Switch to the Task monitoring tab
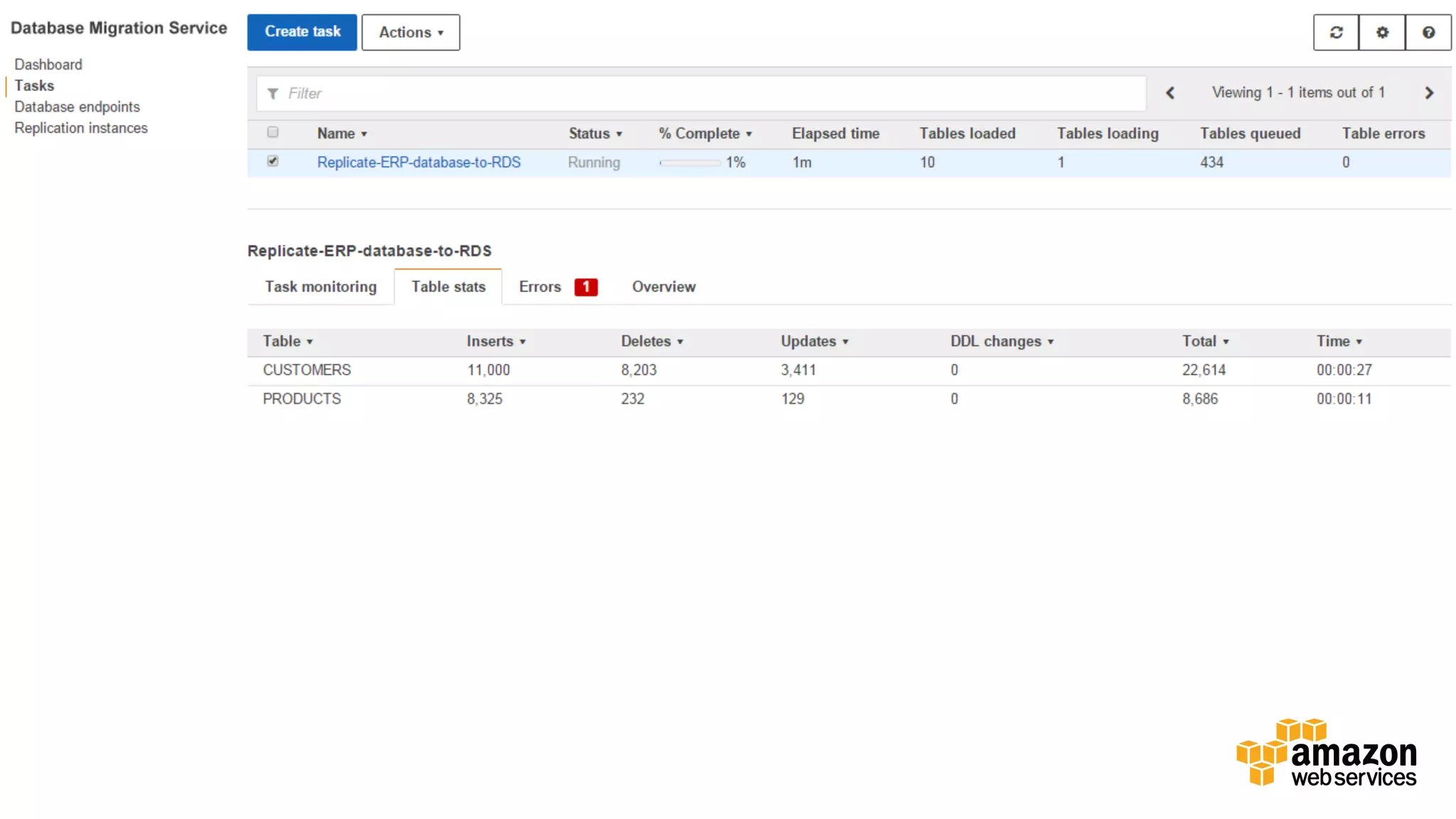This screenshot has height=819, width=1456. coord(321,287)
